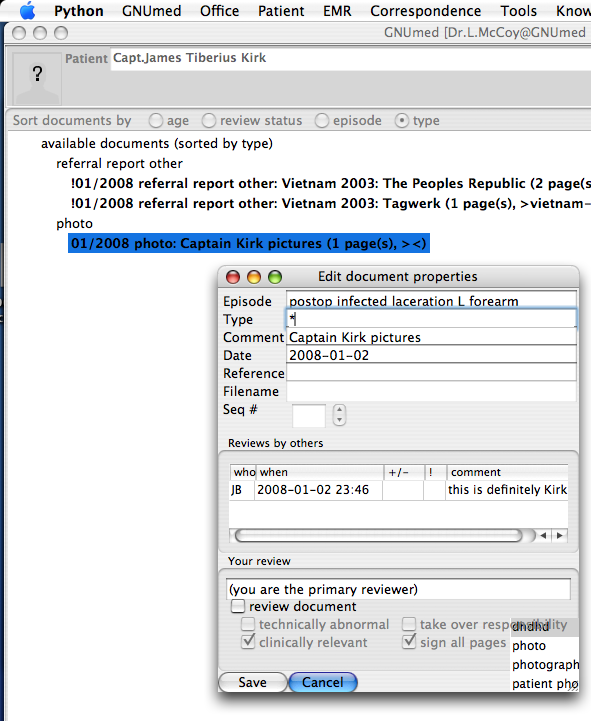This screenshot has height=721, width=591.
Task: Open the Tools menu
Action: coord(518,11)
